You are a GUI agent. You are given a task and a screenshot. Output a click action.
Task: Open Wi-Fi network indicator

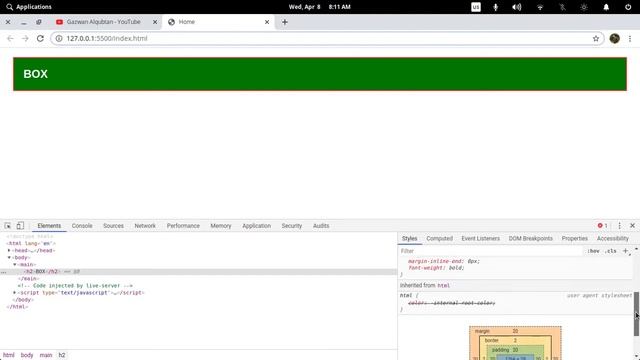coord(540,7)
